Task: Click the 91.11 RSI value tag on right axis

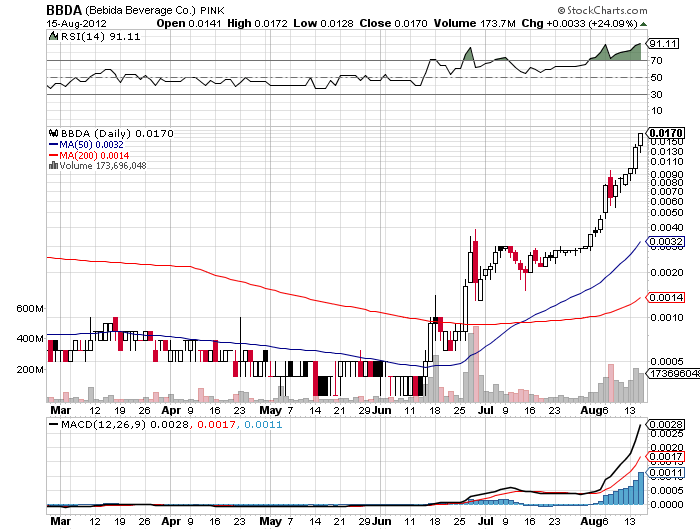Action: pyautogui.click(x=663, y=43)
